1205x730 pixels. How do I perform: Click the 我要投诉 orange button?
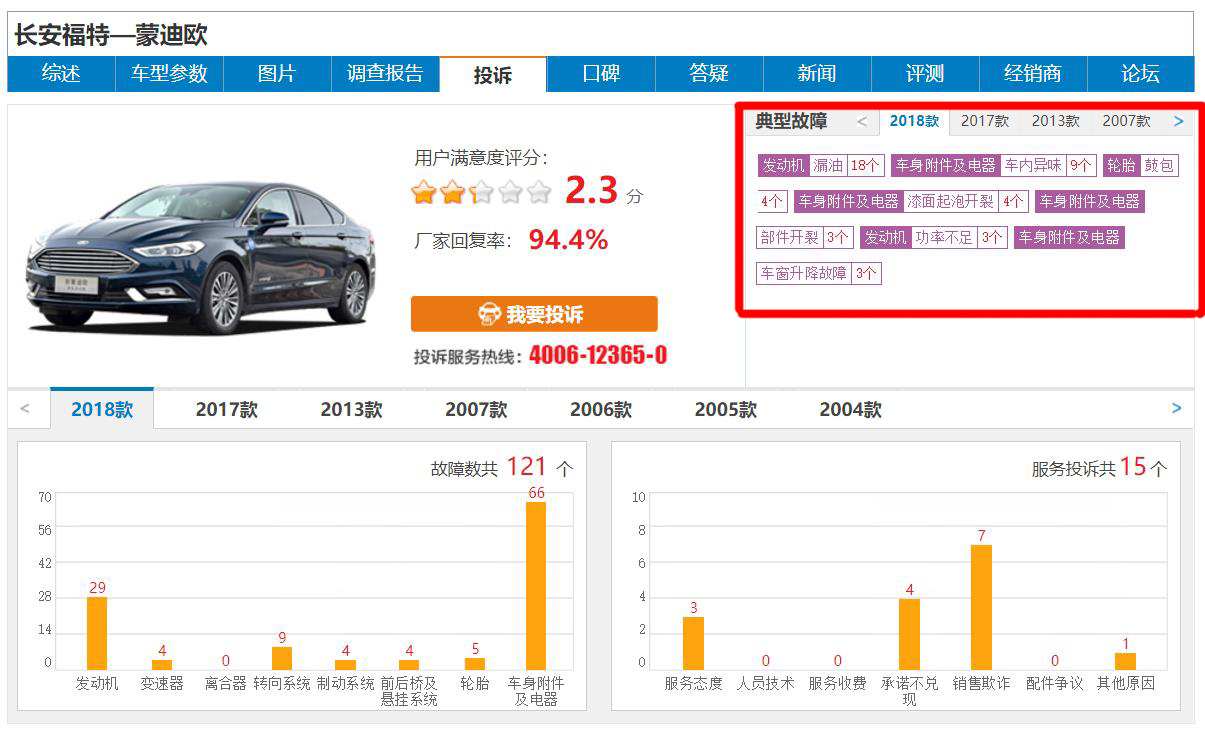click(533, 313)
